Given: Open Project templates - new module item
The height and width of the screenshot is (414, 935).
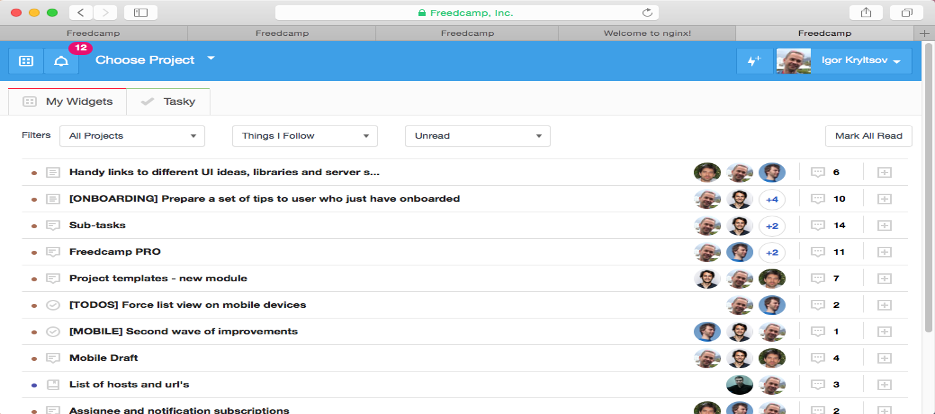Looking at the screenshot, I should click(158, 279).
